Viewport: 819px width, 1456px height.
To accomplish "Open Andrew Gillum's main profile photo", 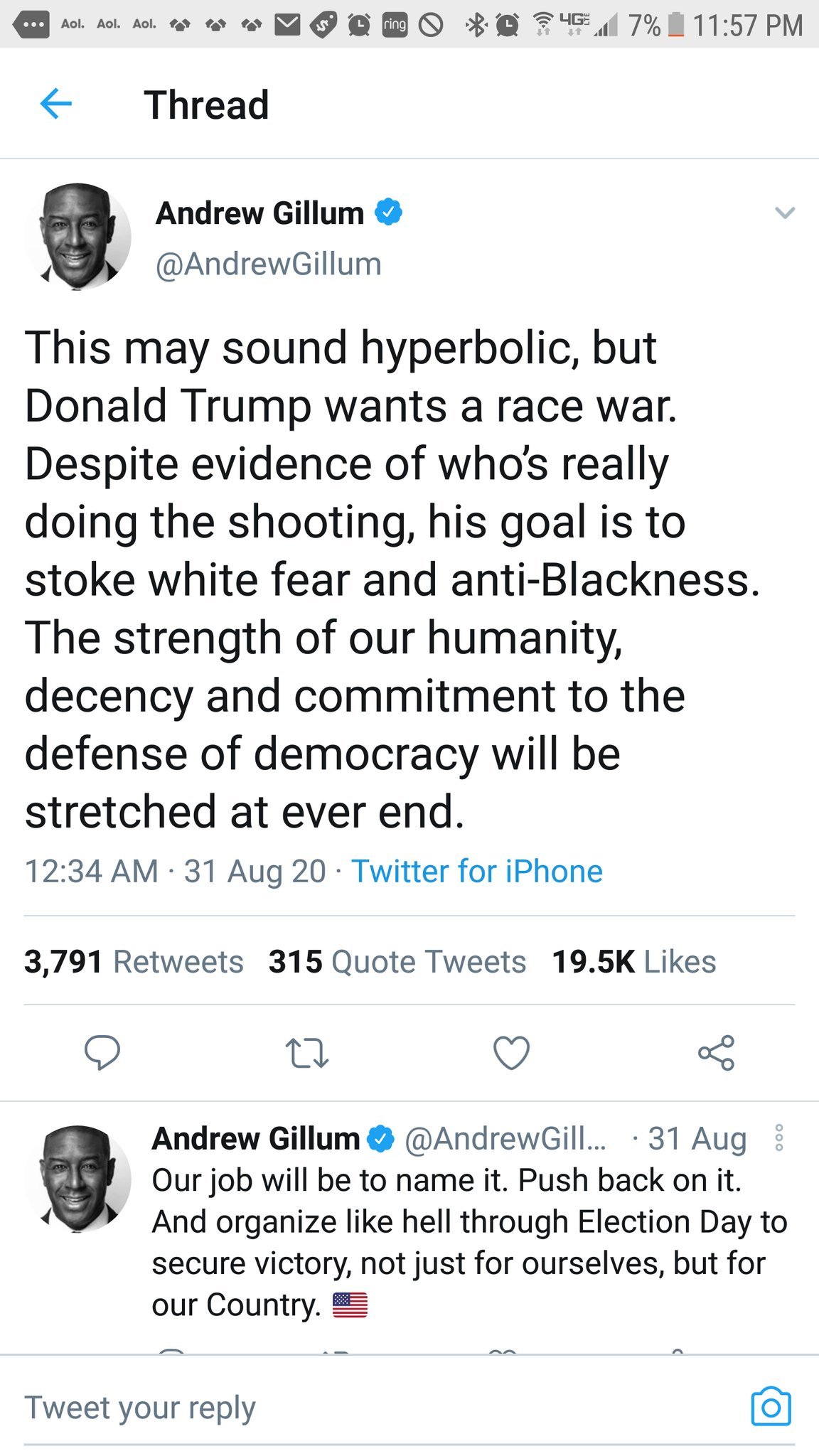I will (x=77, y=237).
